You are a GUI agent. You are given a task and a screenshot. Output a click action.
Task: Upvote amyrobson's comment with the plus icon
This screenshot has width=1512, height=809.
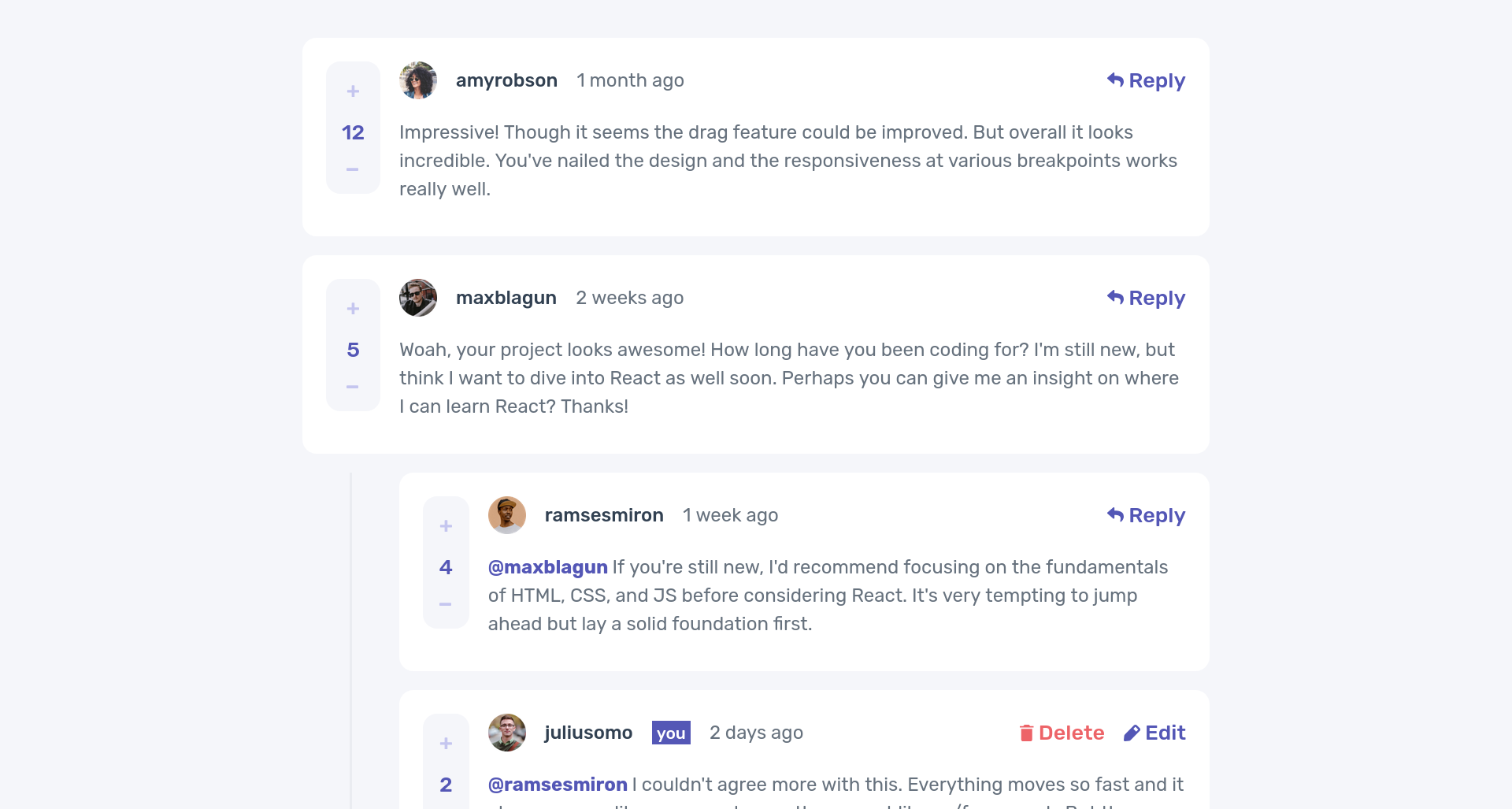pyautogui.click(x=353, y=91)
